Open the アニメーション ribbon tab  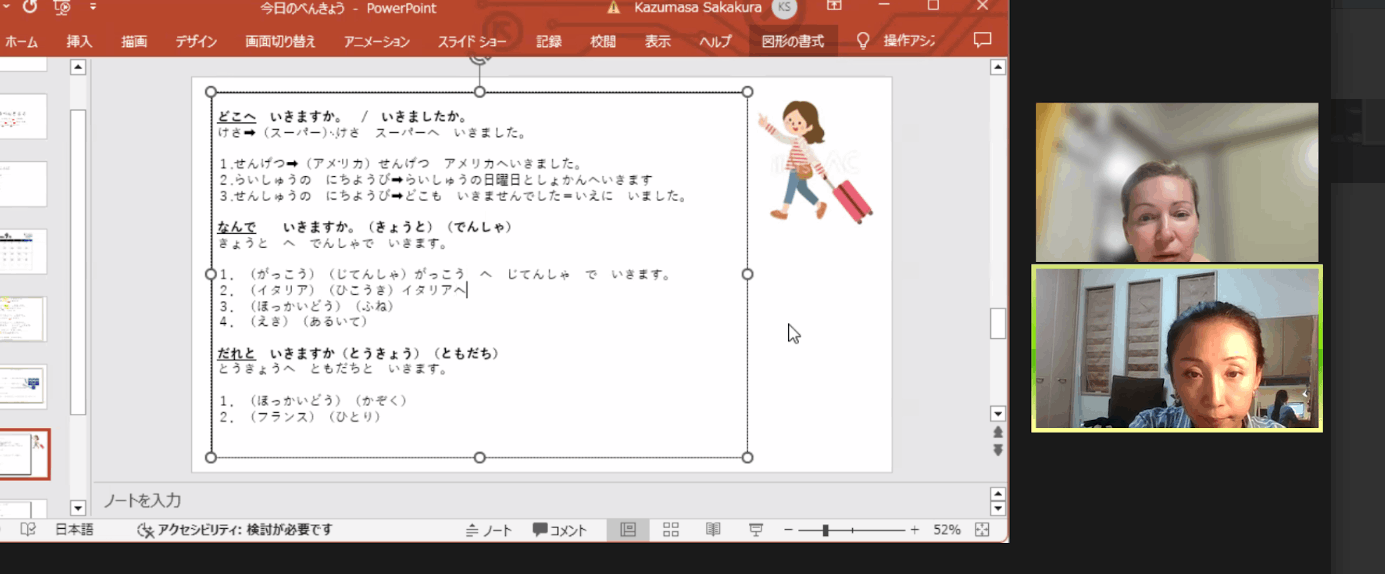click(376, 42)
